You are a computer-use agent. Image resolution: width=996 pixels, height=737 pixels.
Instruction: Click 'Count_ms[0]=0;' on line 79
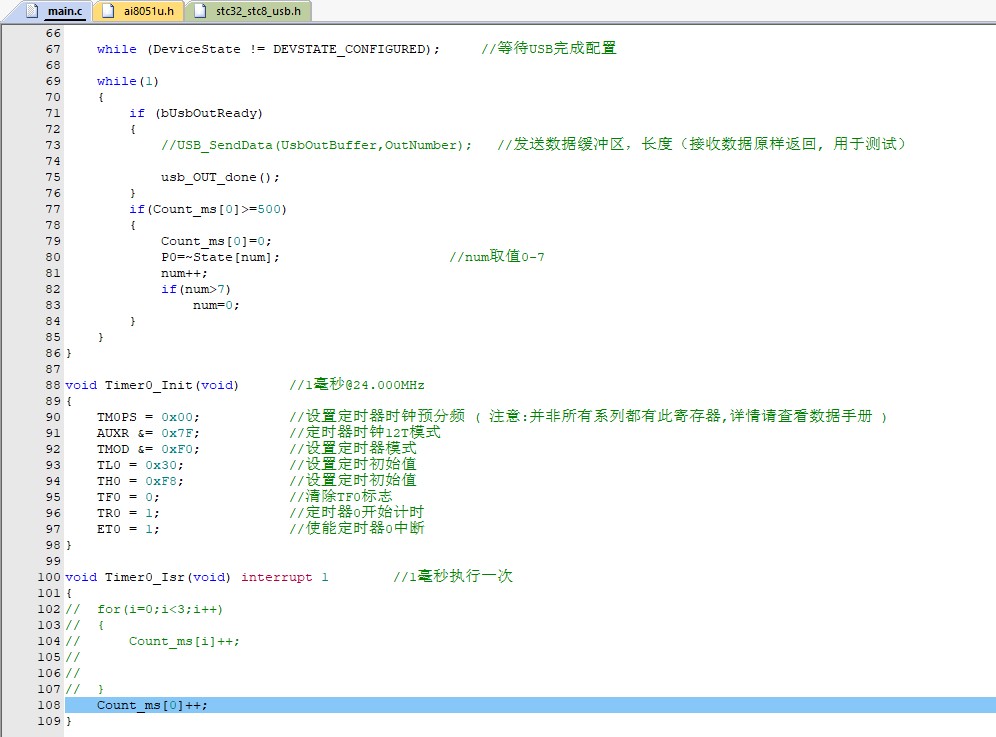(x=216, y=241)
